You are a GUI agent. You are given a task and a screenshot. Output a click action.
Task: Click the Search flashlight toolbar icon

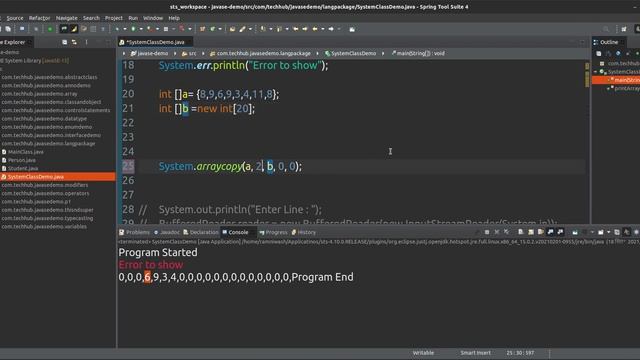pyautogui.click(x=242, y=29)
